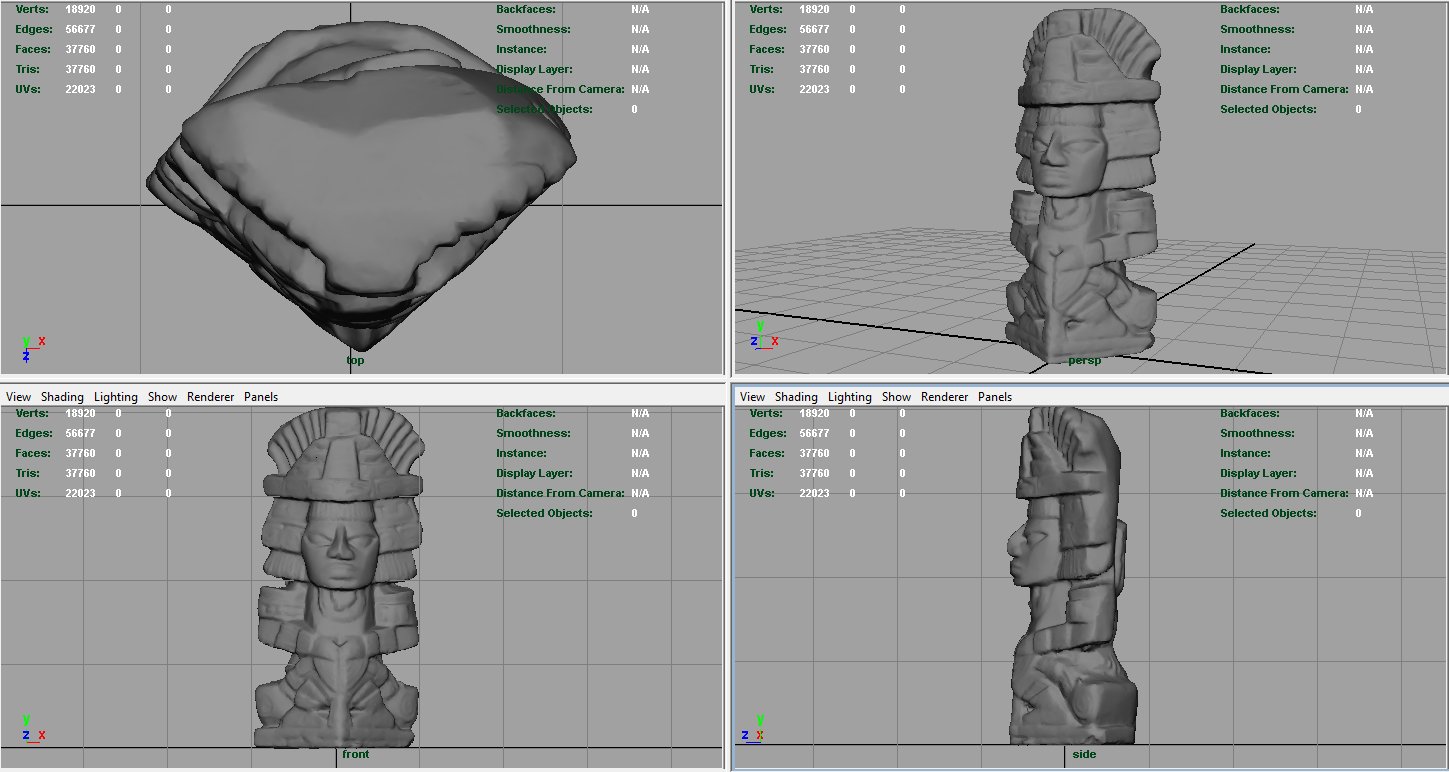Open the Shading menu in the front viewport

(62, 397)
